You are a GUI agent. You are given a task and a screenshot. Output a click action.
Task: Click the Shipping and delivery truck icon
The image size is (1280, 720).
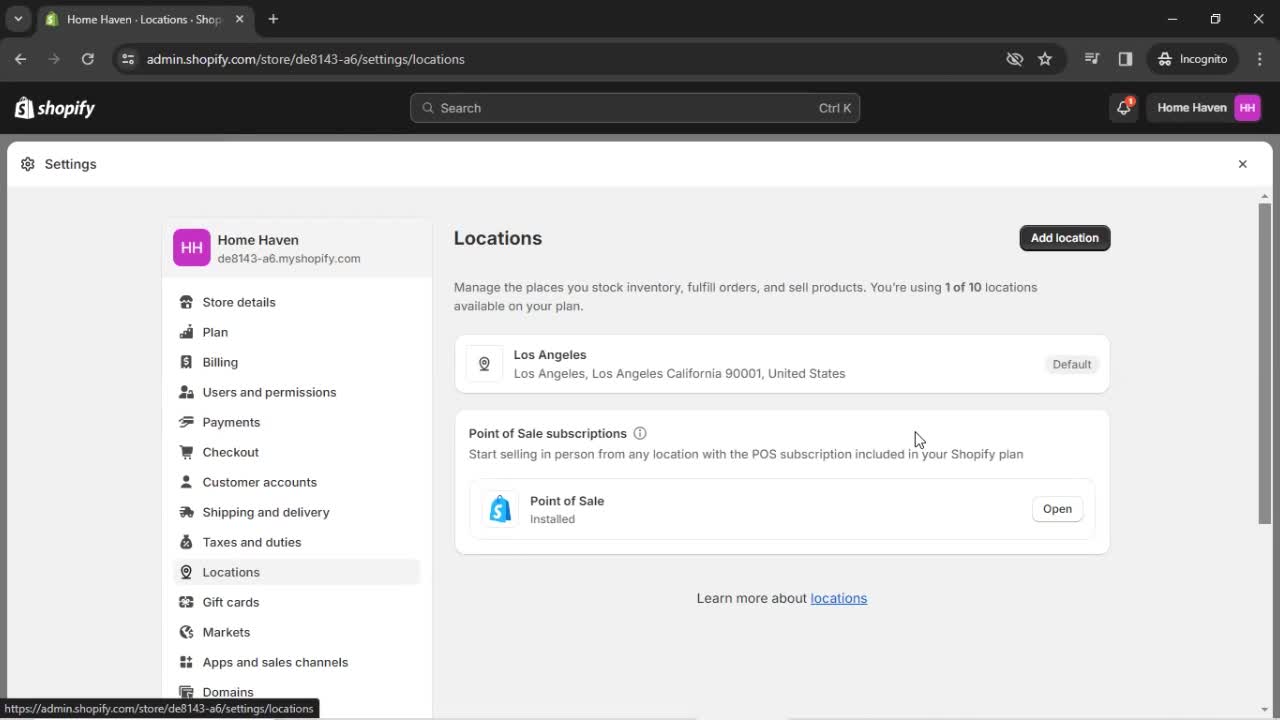click(x=186, y=512)
